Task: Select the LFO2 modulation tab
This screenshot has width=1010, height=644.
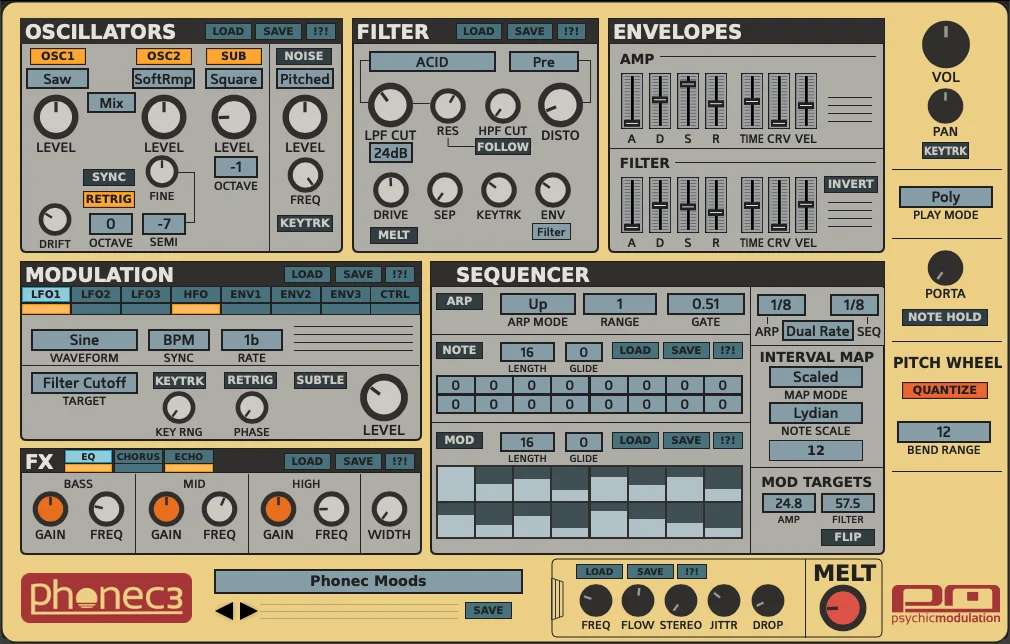Action: (x=95, y=294)
